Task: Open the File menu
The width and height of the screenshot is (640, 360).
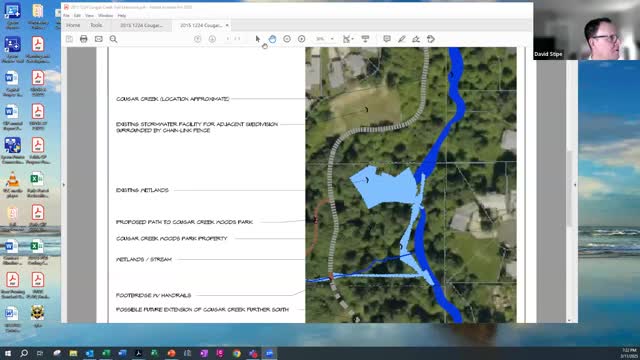Action: tap(67, 16)
